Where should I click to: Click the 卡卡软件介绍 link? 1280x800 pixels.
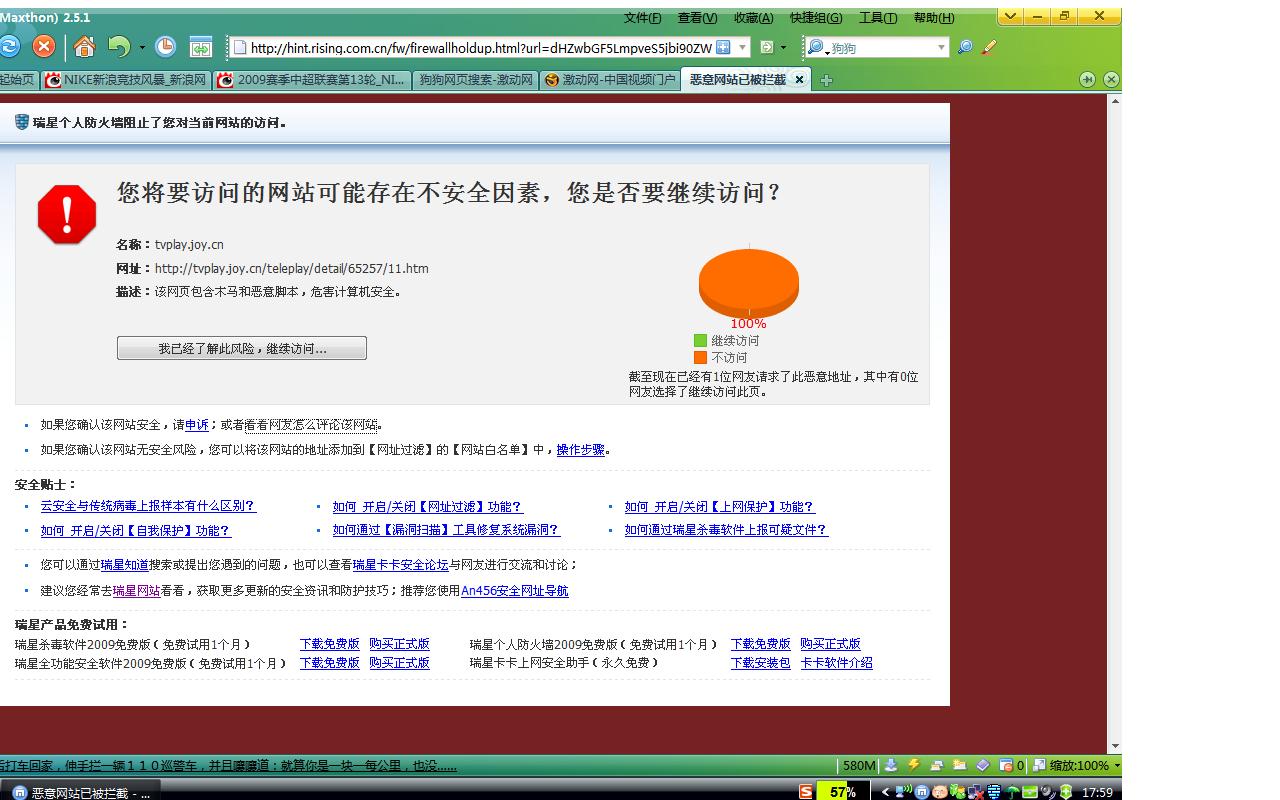click(x=837, y=663)
